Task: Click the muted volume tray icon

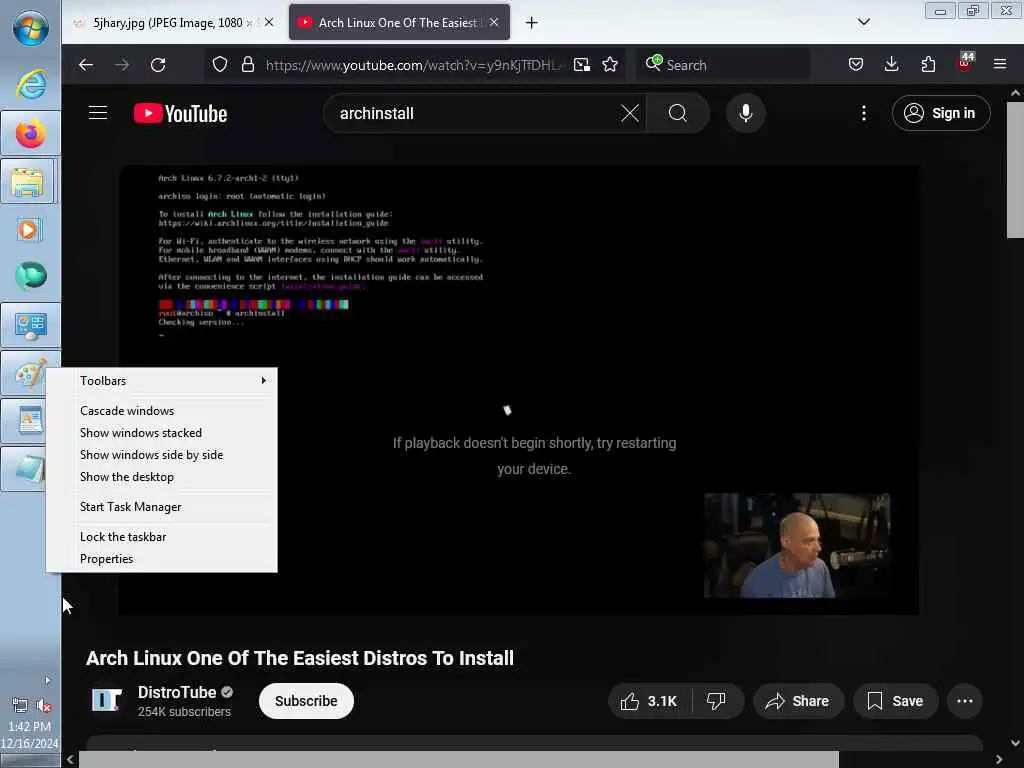Action: tap(43, 705)
